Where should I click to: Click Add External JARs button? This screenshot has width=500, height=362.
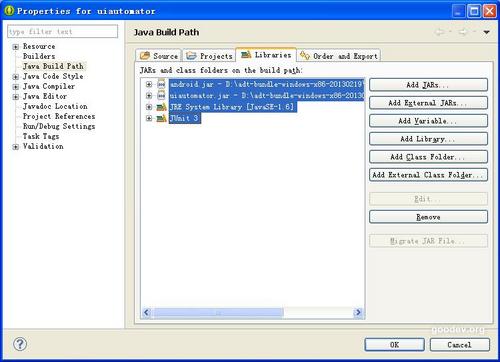(428, 103)
